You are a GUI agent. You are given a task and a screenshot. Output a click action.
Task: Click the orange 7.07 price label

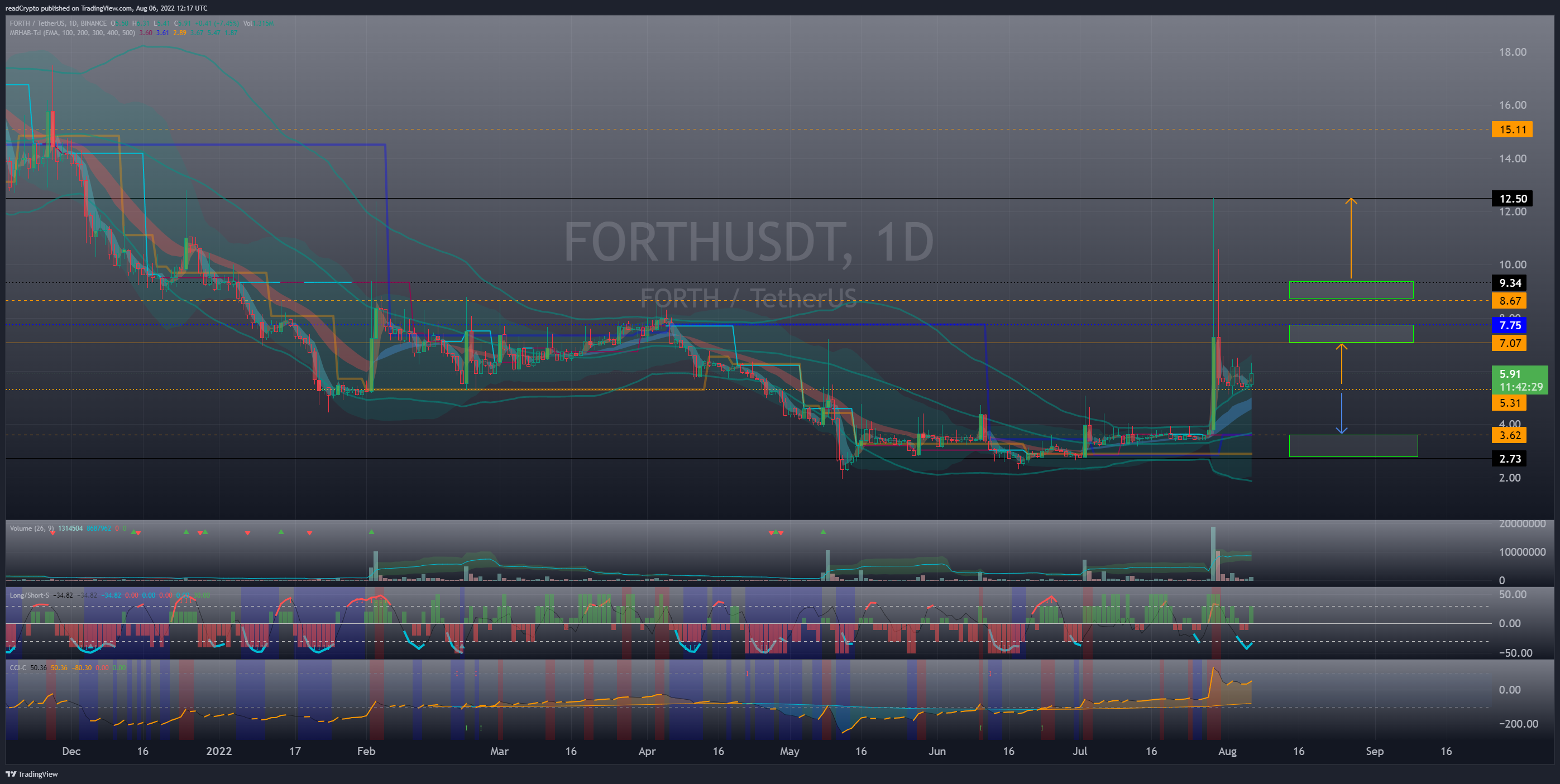point(1509,343)
